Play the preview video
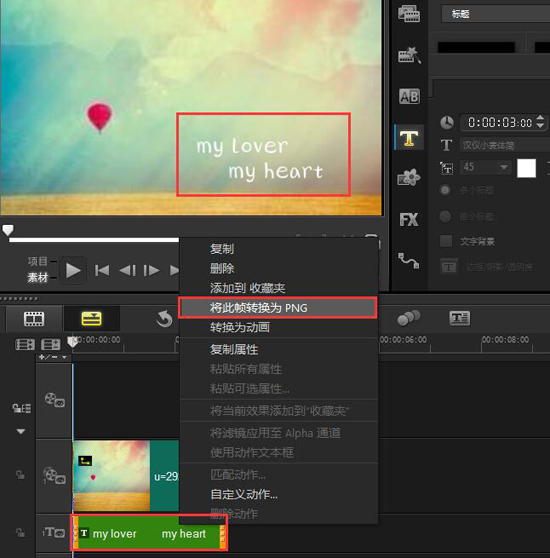This screenshot has height=558, width=550. pyautogui.click(x=73, y=270)
